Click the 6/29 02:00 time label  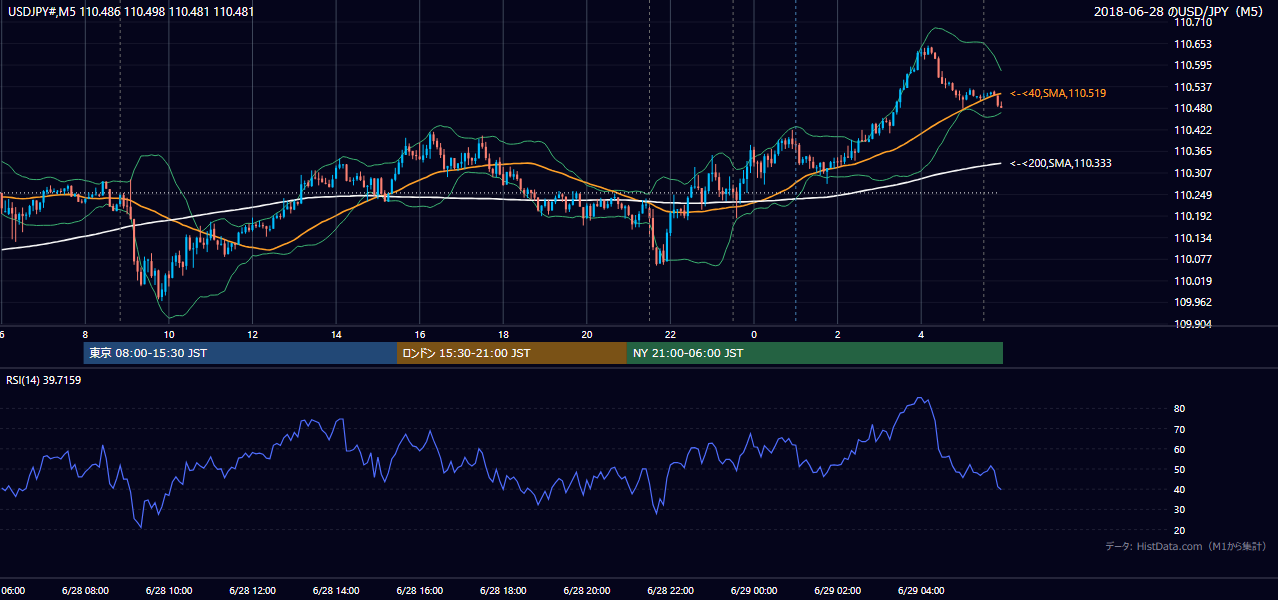coord(837,591)
